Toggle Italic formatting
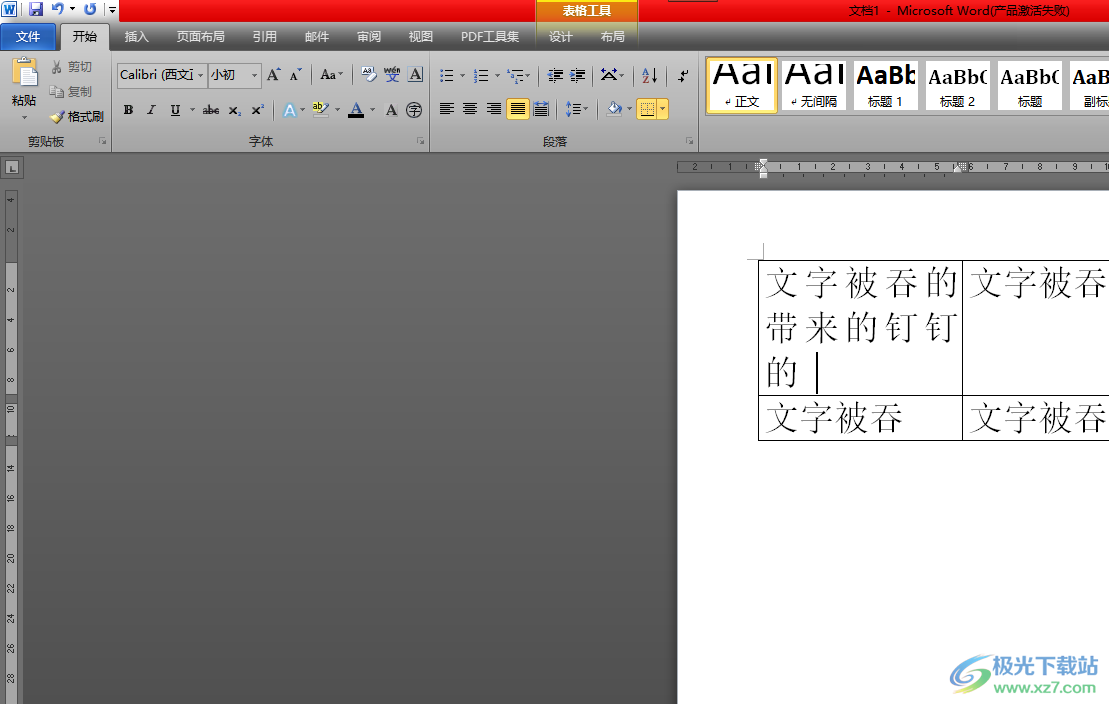Image resolution: width=1109 pixels, height=704 pixels. pyautogui.click(x=151, y=110)
